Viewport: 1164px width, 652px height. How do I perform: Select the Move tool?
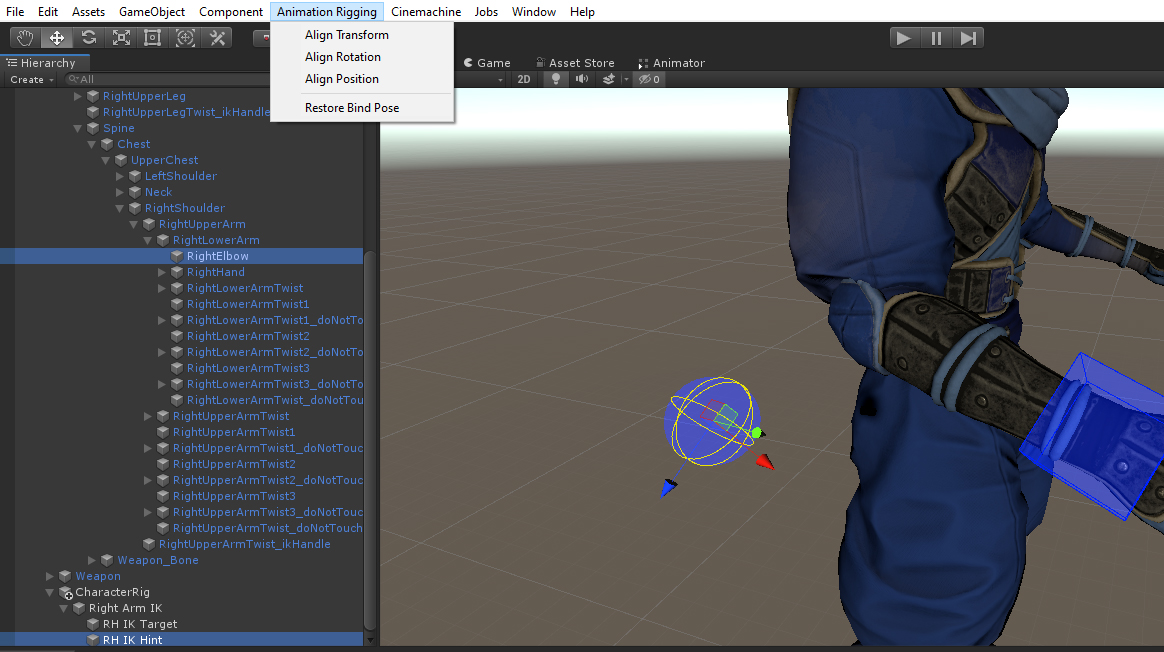pyautogui.click(x=57, y=38)
